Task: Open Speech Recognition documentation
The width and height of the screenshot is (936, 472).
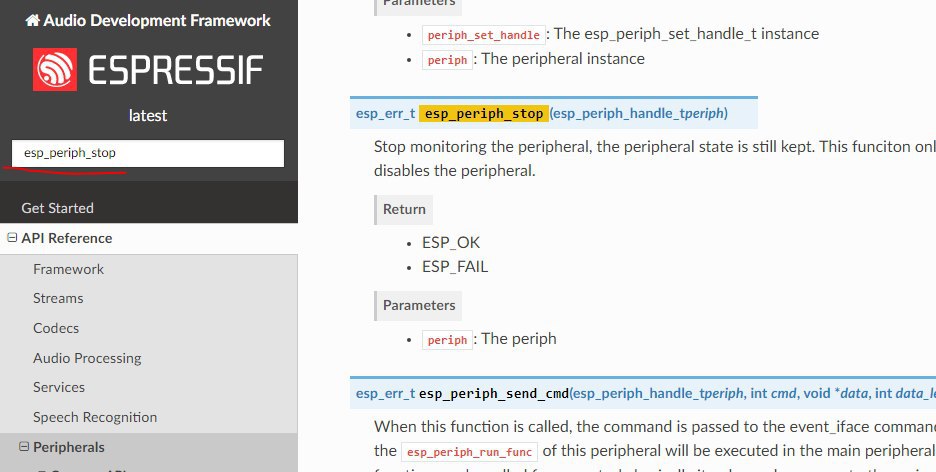Action: [x=95, y=417]
